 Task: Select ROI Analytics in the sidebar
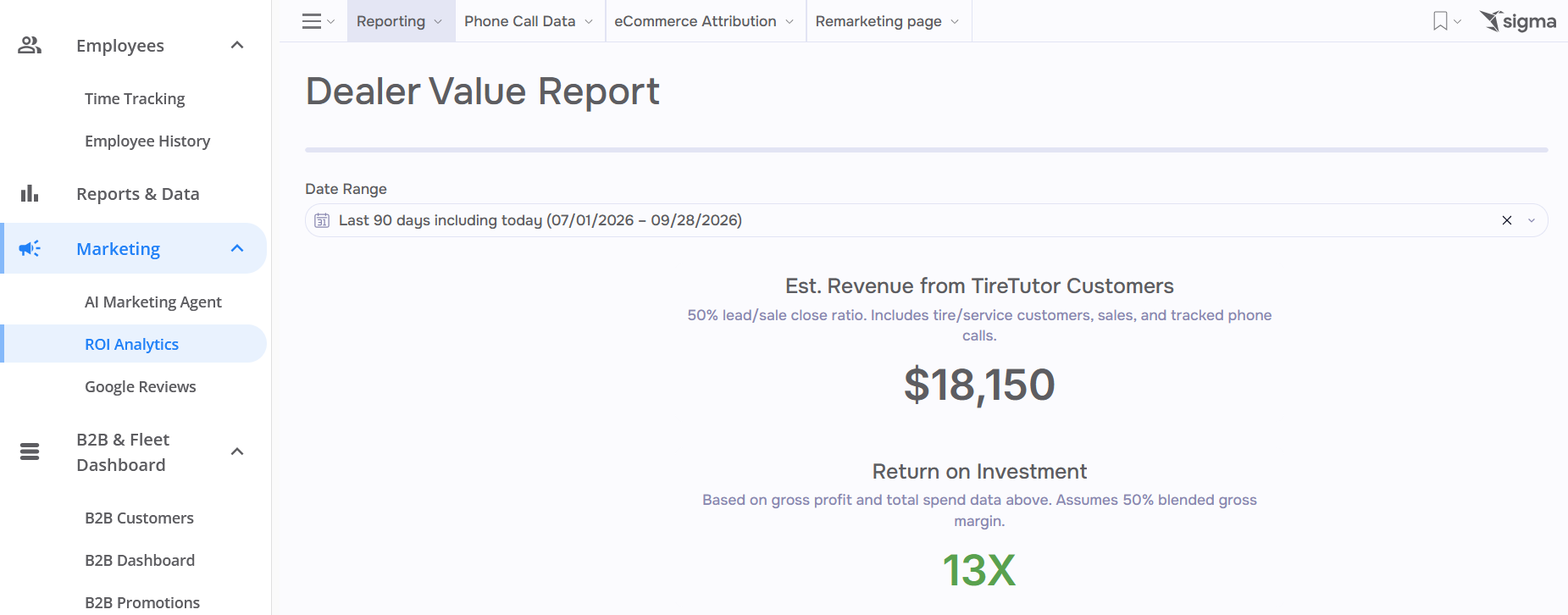(131, 344)
